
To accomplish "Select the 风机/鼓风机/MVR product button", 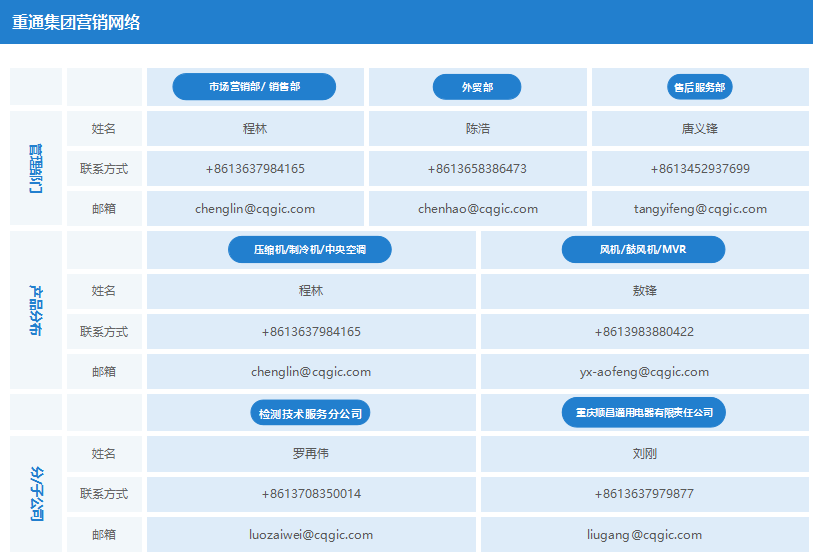I will [643, 249].
